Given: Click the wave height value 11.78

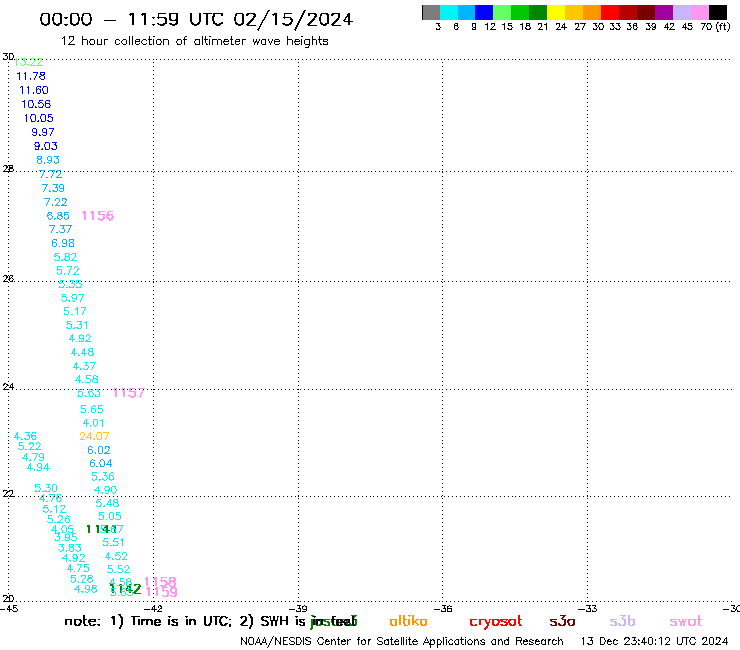Looking at the screenshot, I should tap(31, 76).
